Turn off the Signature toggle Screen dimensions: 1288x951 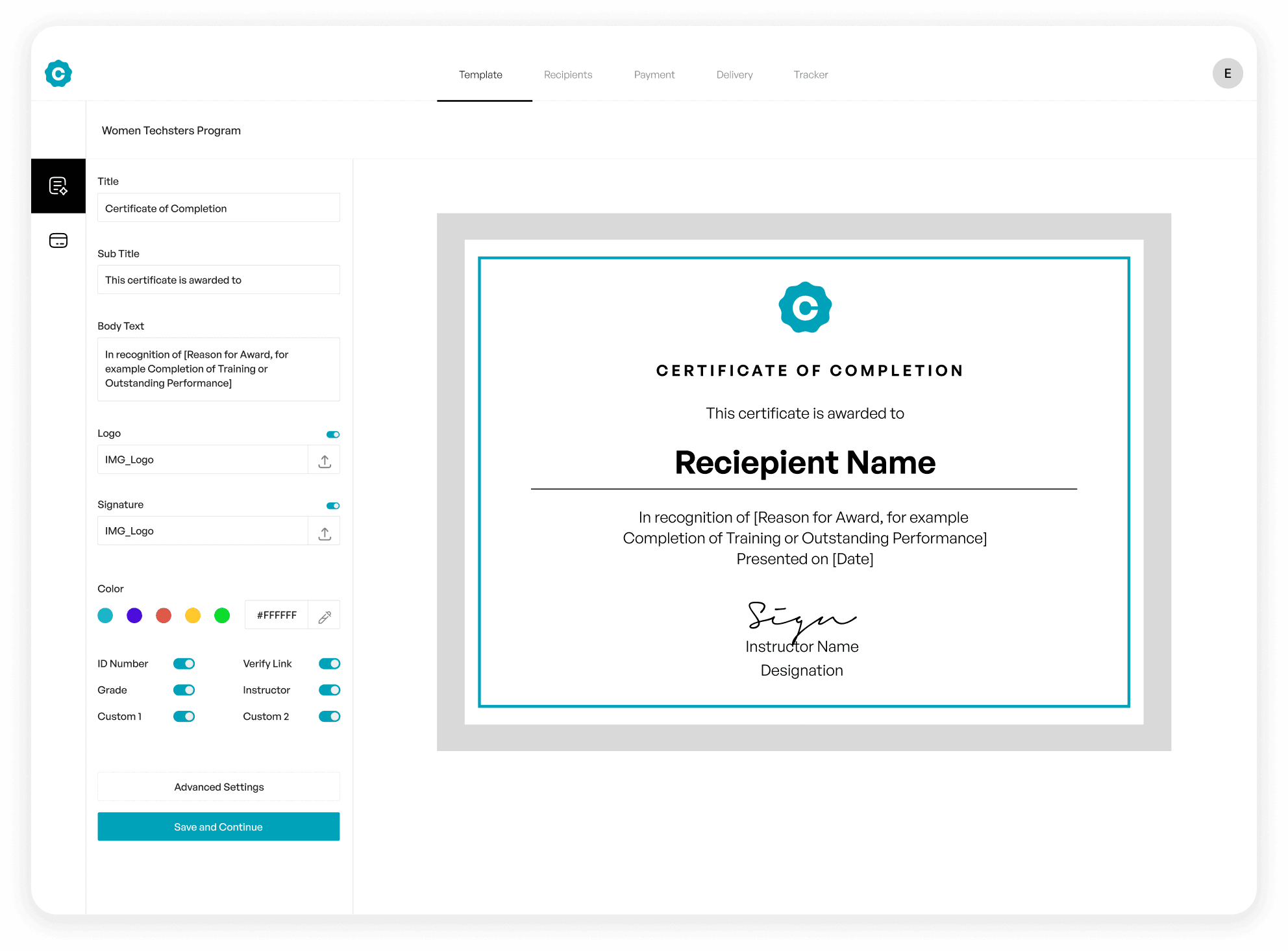pos(332,505)
